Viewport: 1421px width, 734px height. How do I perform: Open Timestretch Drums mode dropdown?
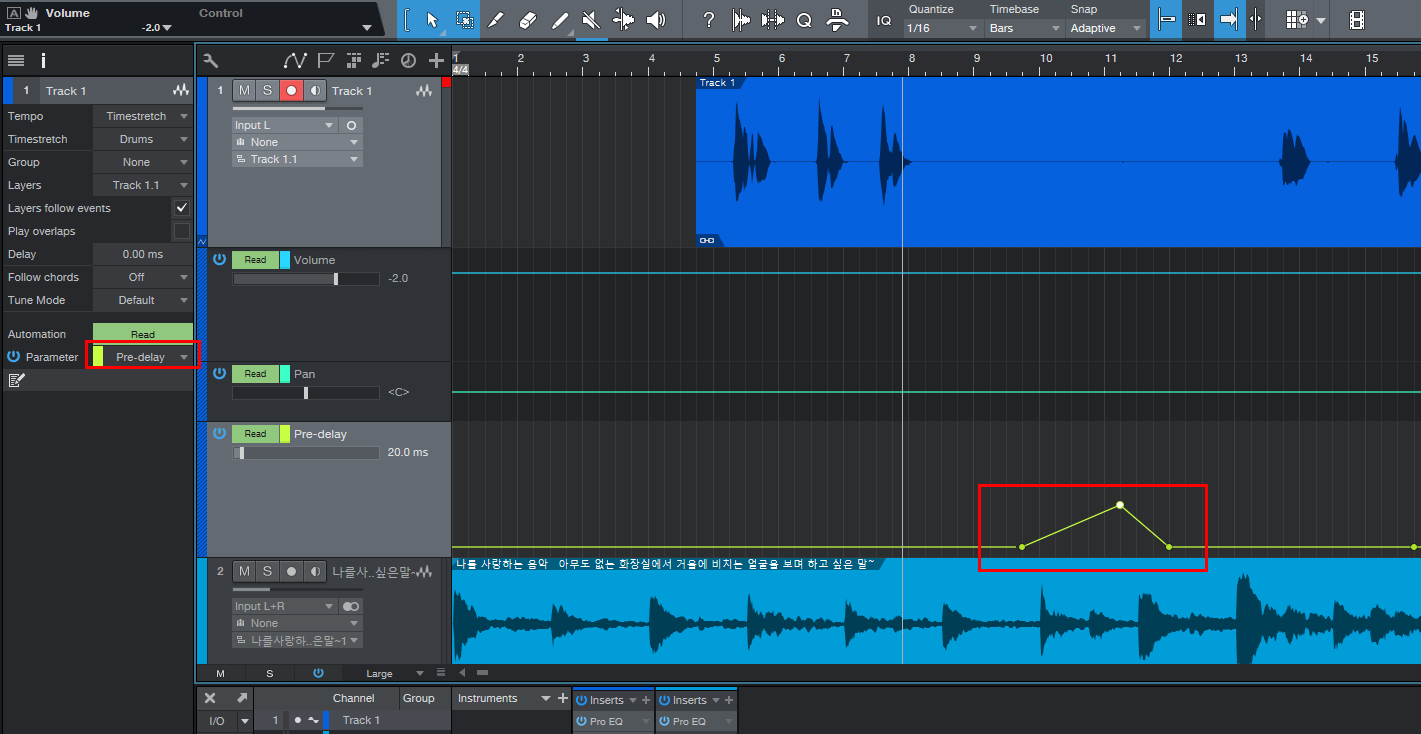coord(142,139)
